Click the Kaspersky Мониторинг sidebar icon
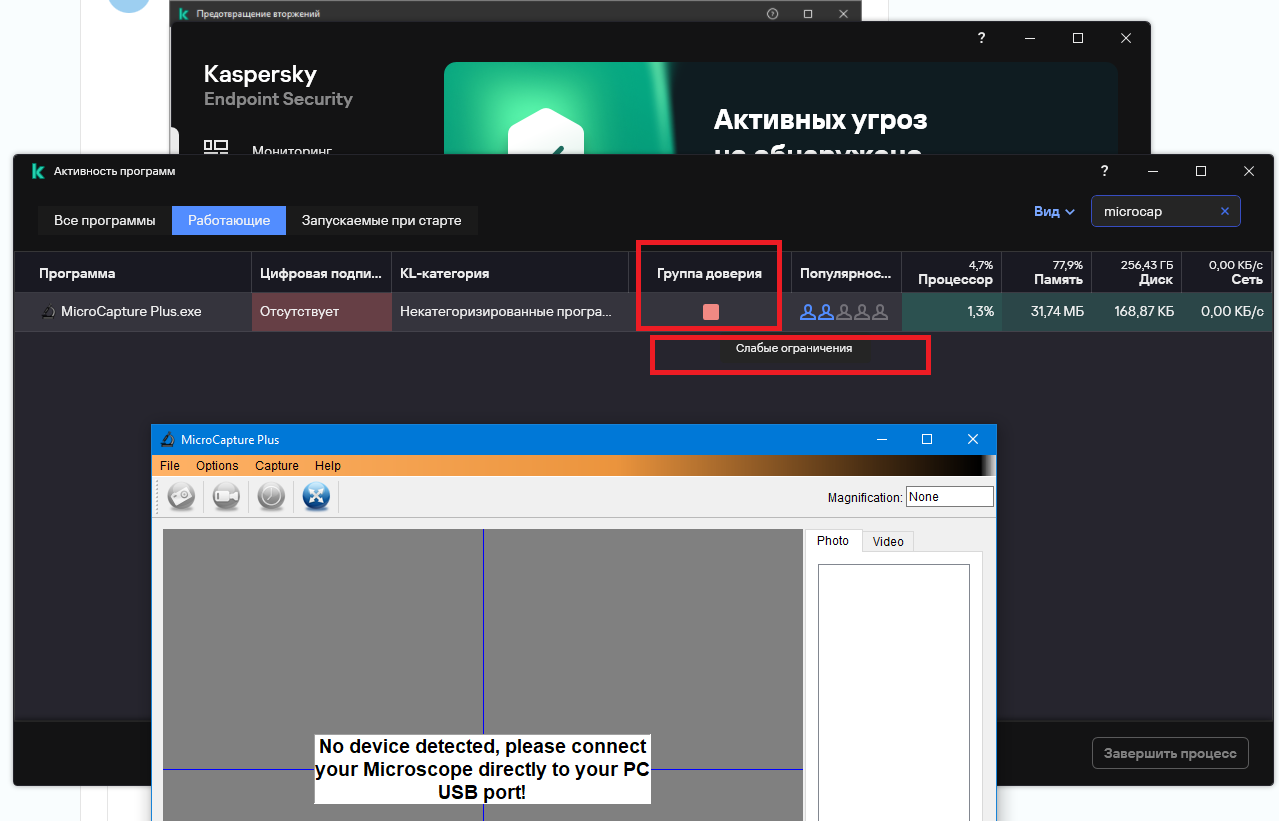 point(216,148)
